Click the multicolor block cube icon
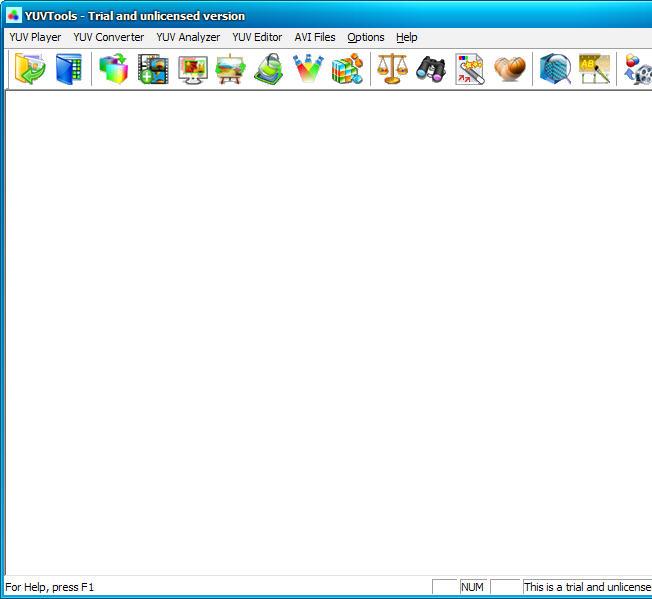Image resolution: width=652 pixels, height=599 pixels. pyautogui.click(x=346, y=69)
